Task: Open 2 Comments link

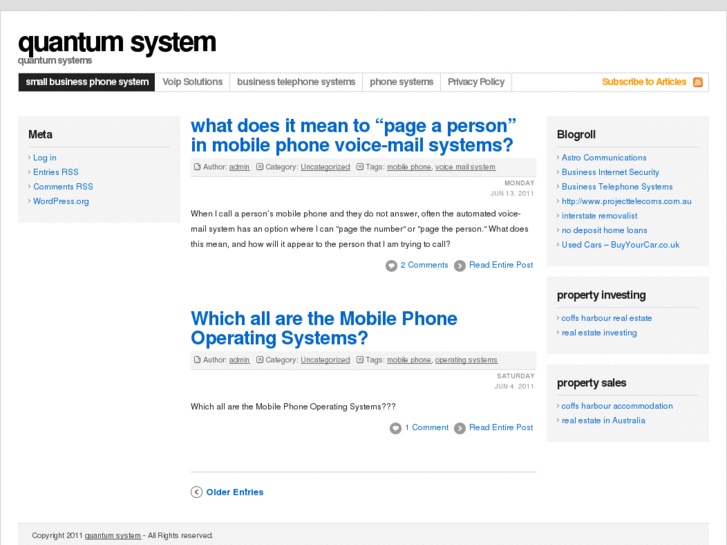Action: pyautogui.click(x=424, y=265)
